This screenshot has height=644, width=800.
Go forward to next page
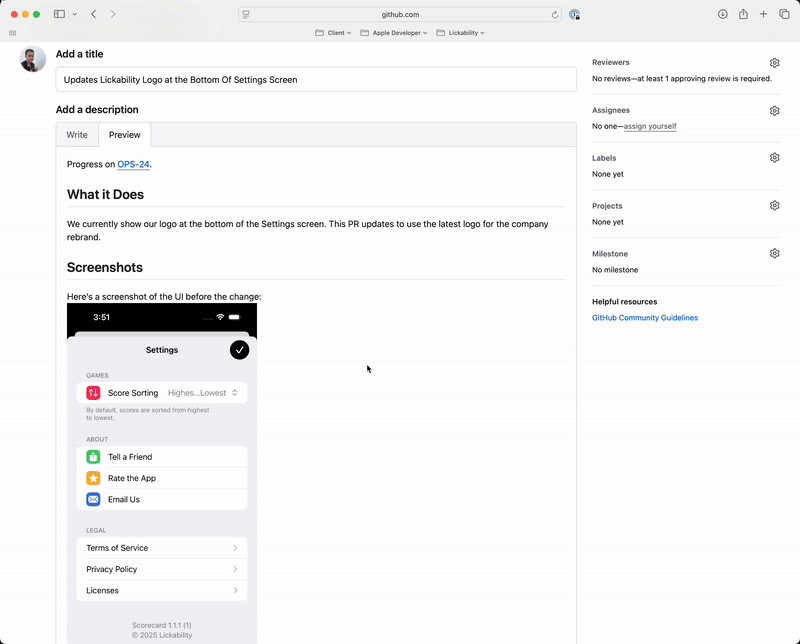(x=113, y=14)
